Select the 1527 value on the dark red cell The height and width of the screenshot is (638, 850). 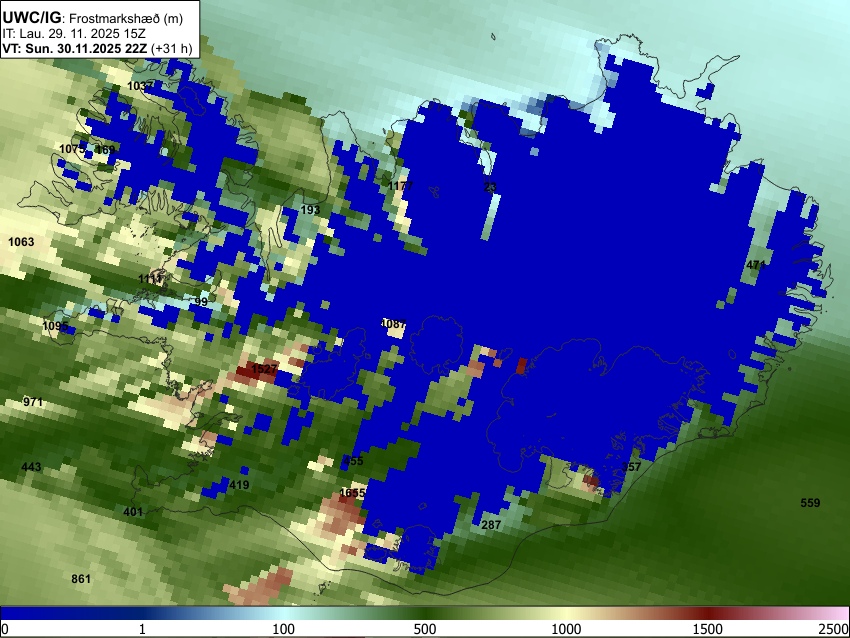click(264, 369)
